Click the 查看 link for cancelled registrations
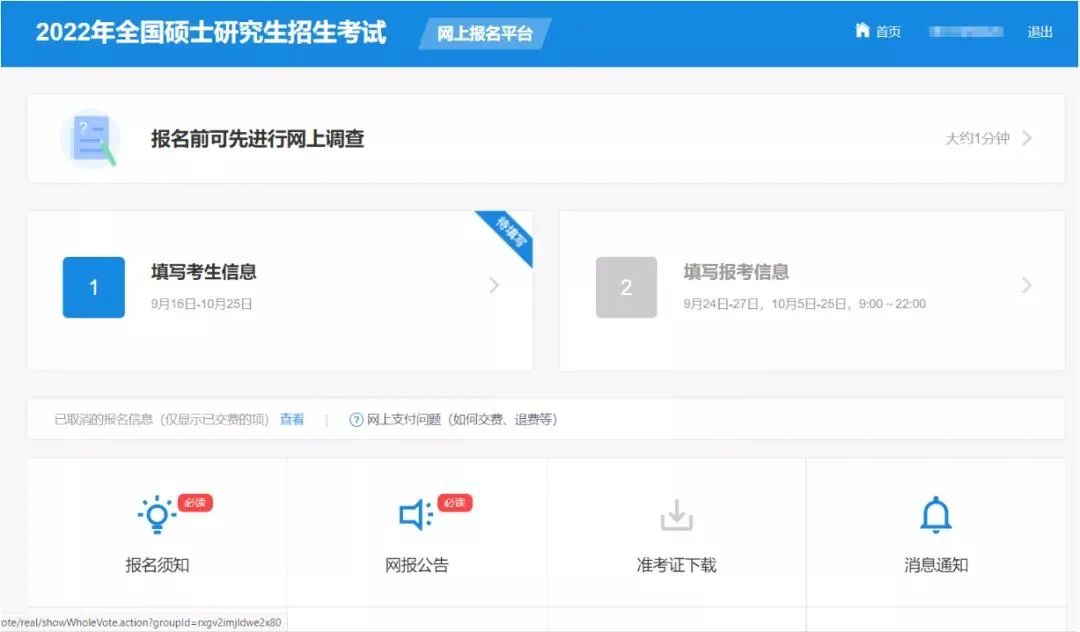 [292, 419]
